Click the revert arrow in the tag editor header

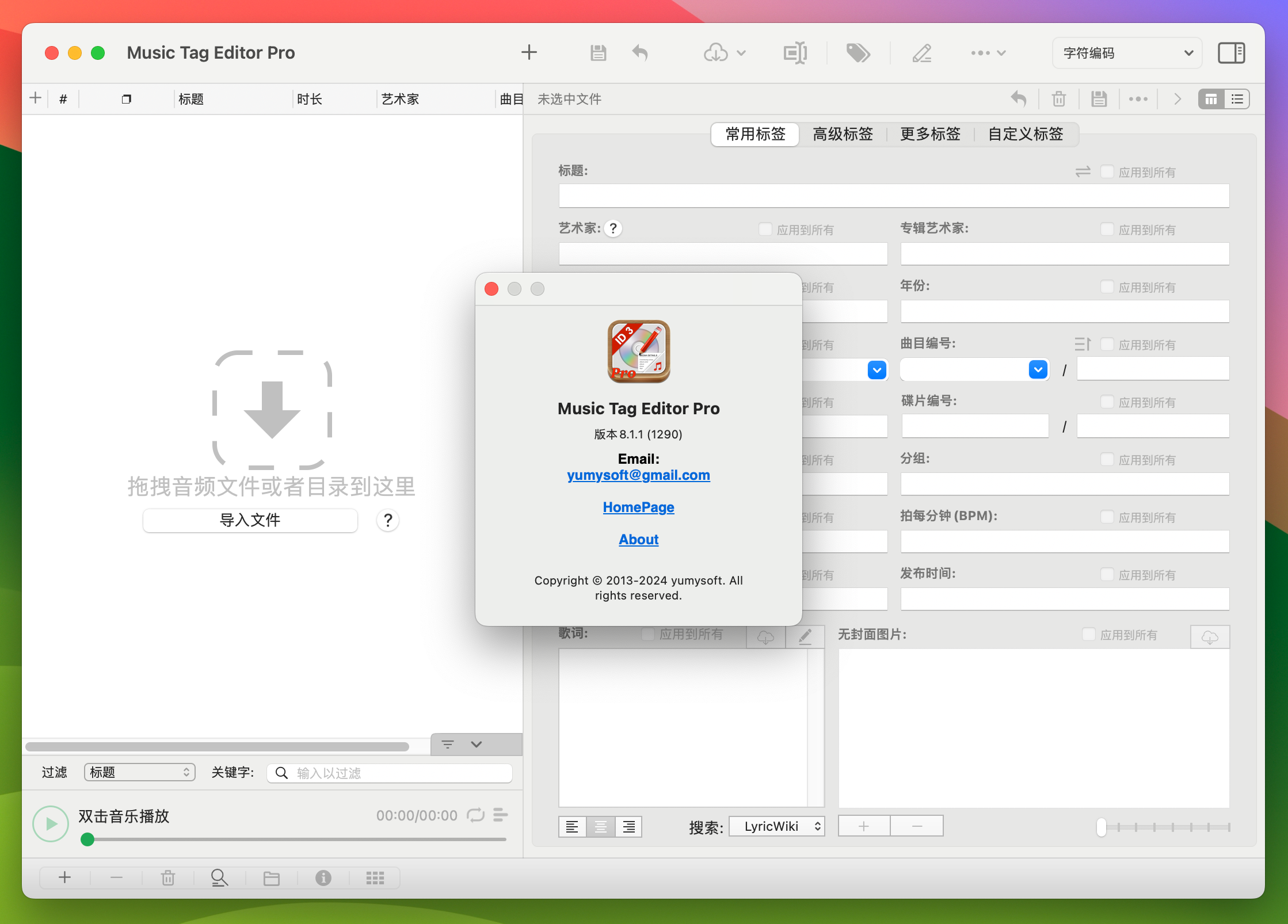1019,99
